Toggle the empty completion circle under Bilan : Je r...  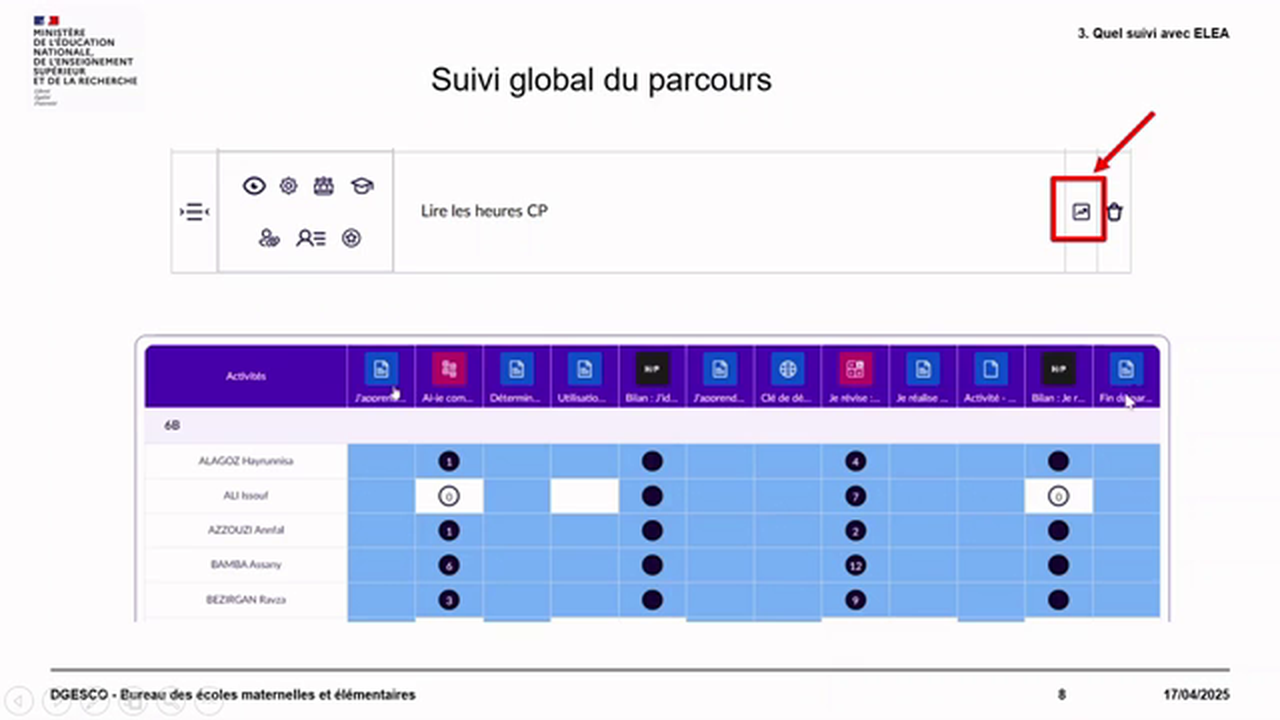point(1058,495)
